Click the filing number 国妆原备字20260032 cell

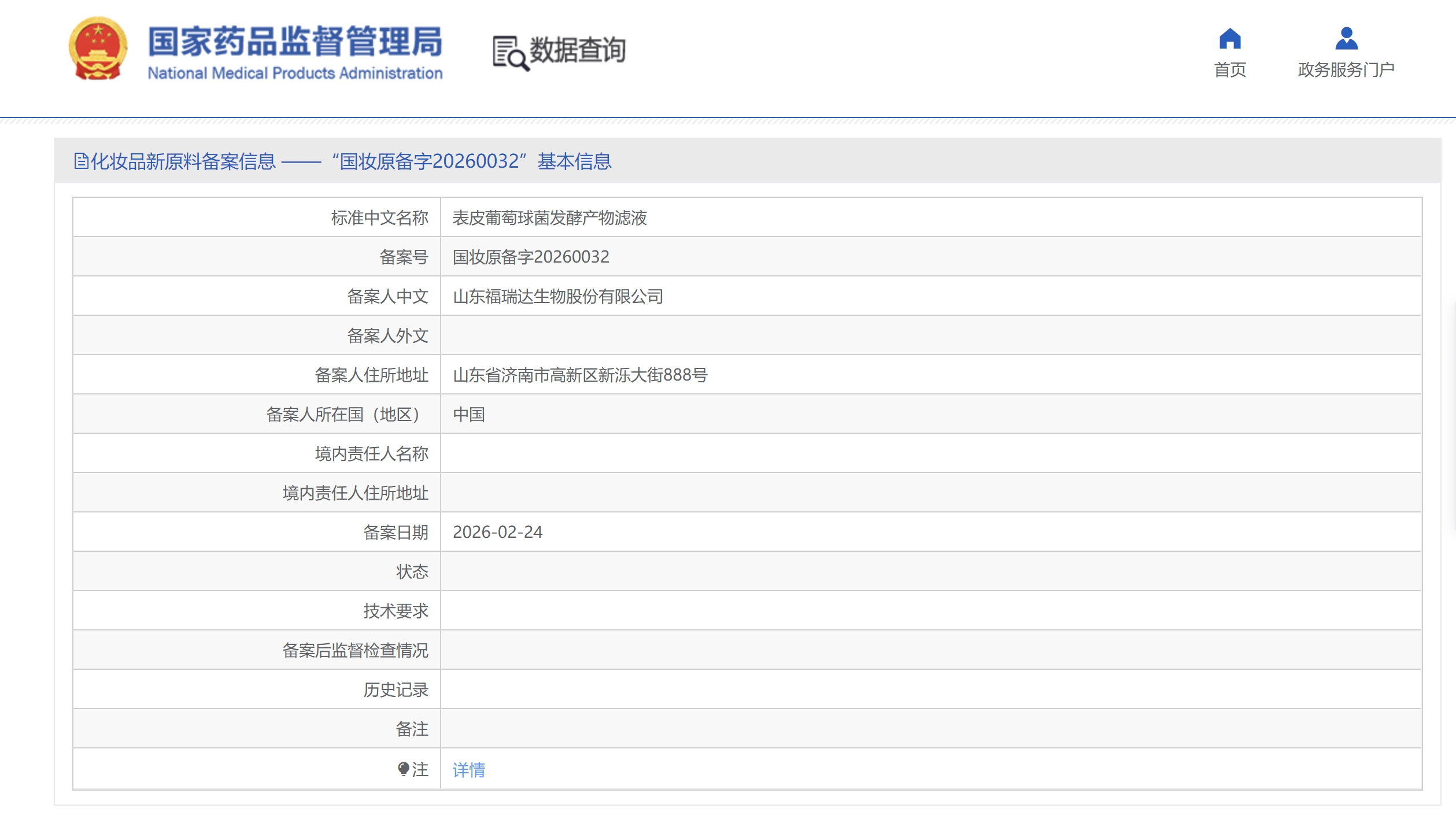(x=530, y=257)
